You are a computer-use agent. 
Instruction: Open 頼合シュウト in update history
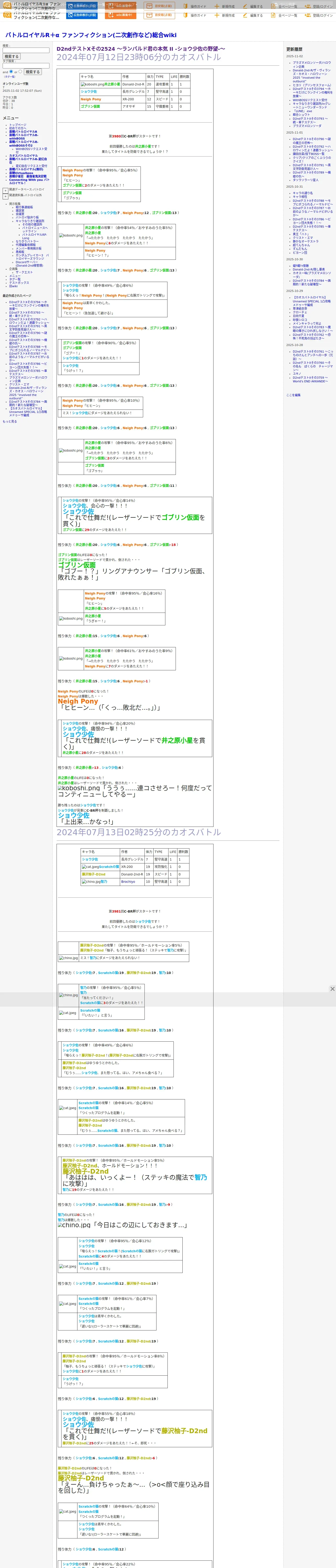click(x=301, y=114)
